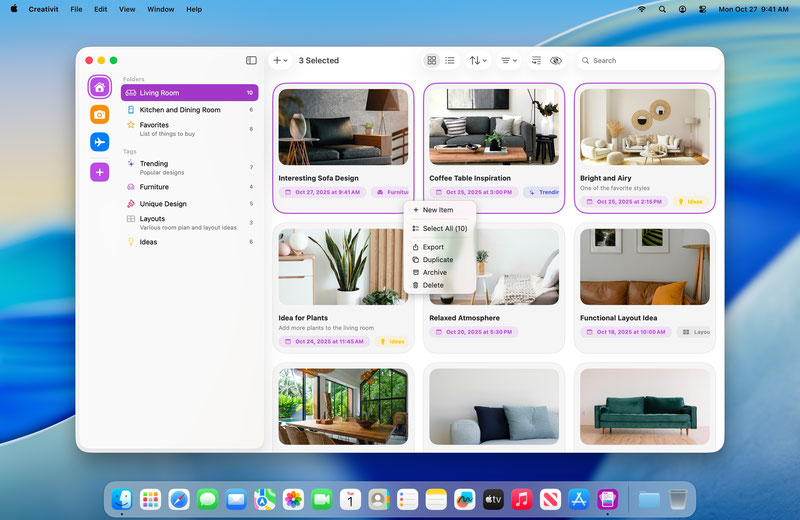Screen dimensions: 800x520
Task: Click the purple plus add-library button
Action: [99, 172]
